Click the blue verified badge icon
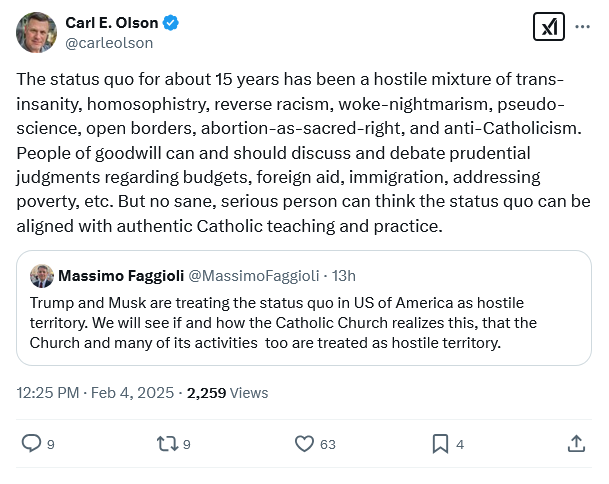609x484 pixels. pos(173,22)
